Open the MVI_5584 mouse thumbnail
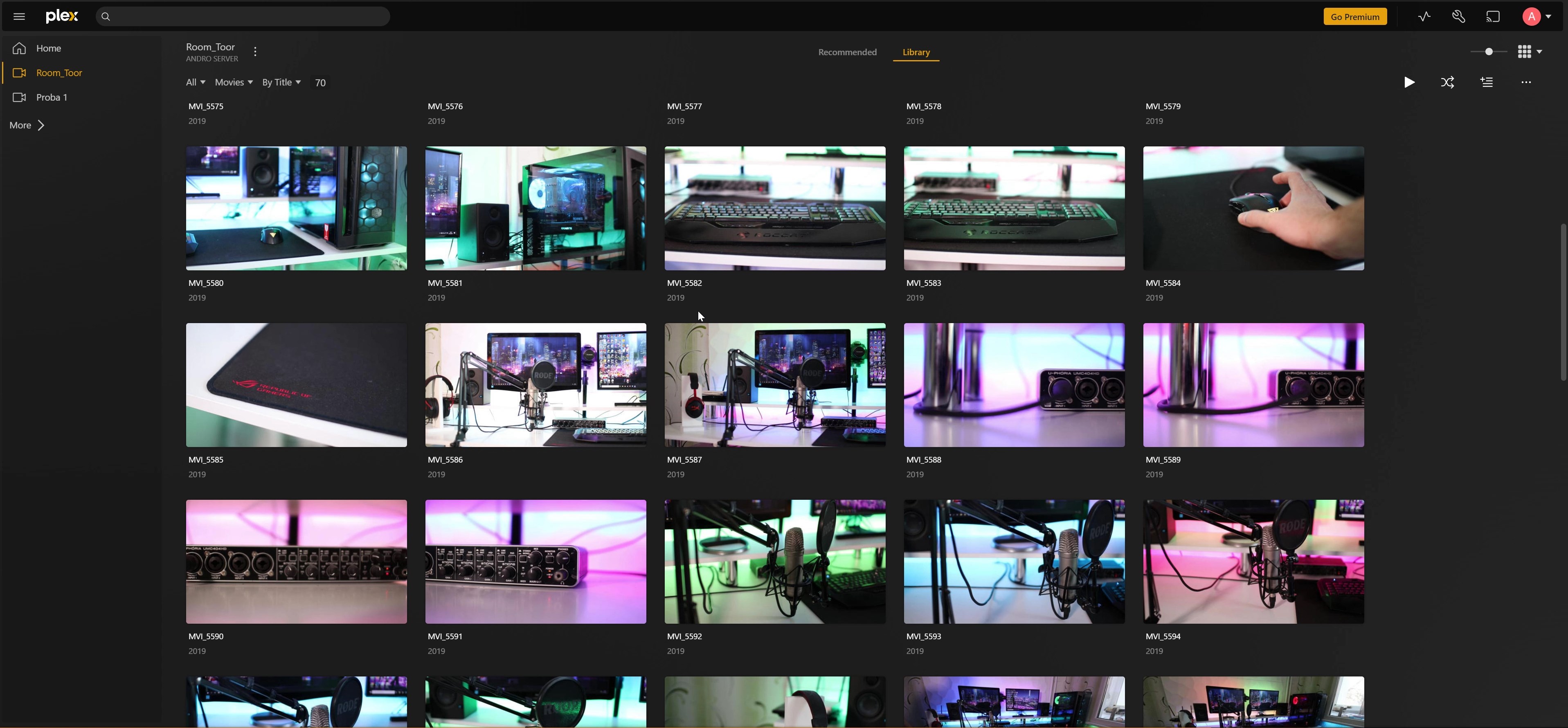This screenshot has height=728, width=1568. pos(1253,208)
